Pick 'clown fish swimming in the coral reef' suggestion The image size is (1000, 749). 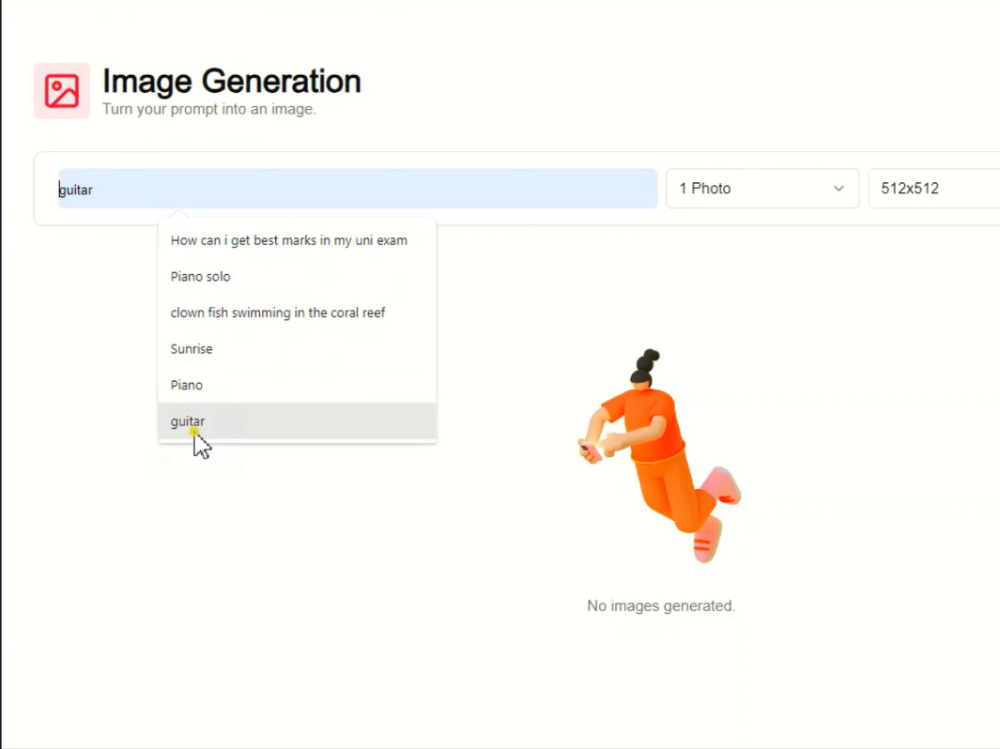297,313
